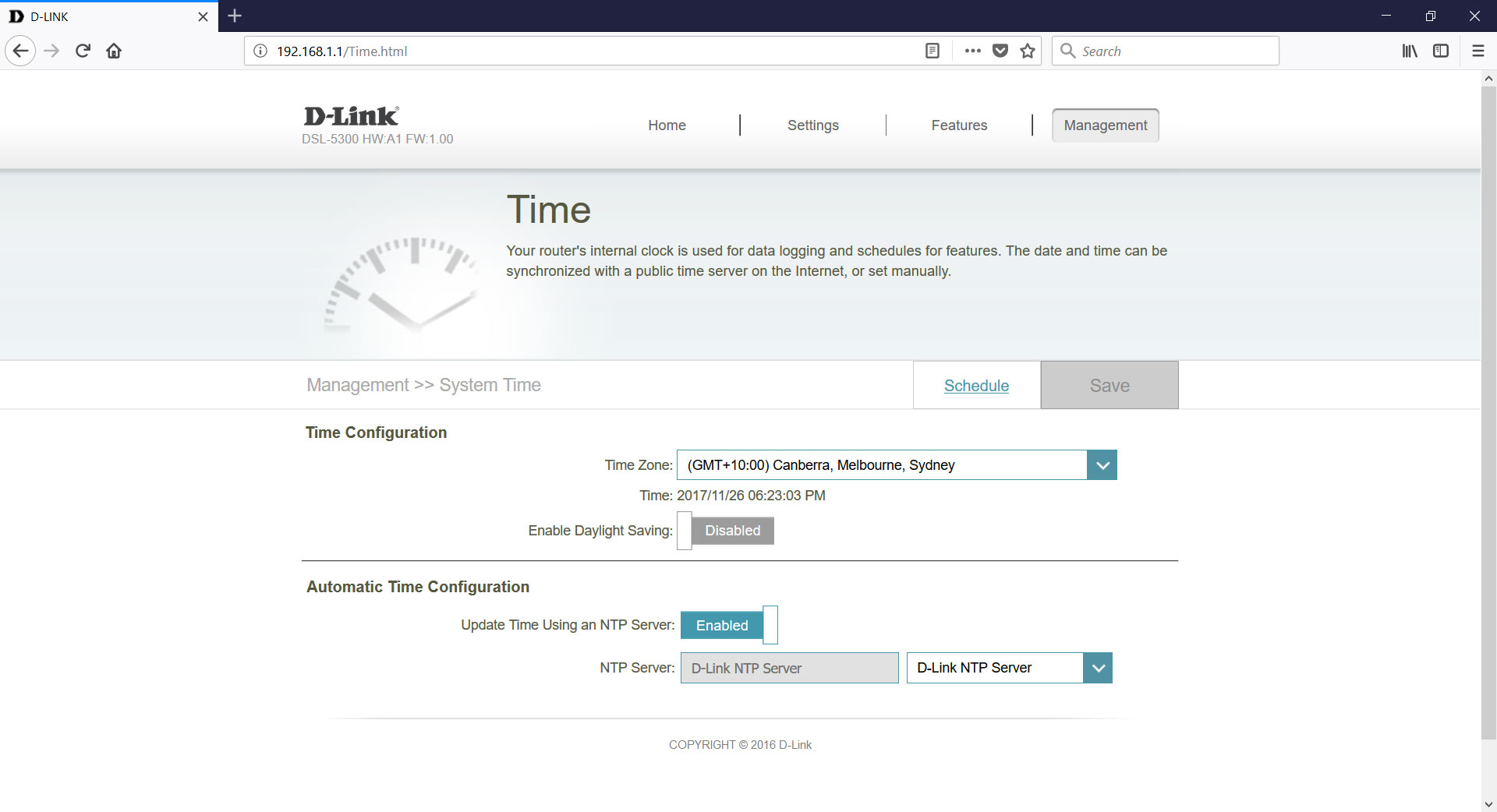
Task: Follow the Schedule link
Action: (976, 386)
